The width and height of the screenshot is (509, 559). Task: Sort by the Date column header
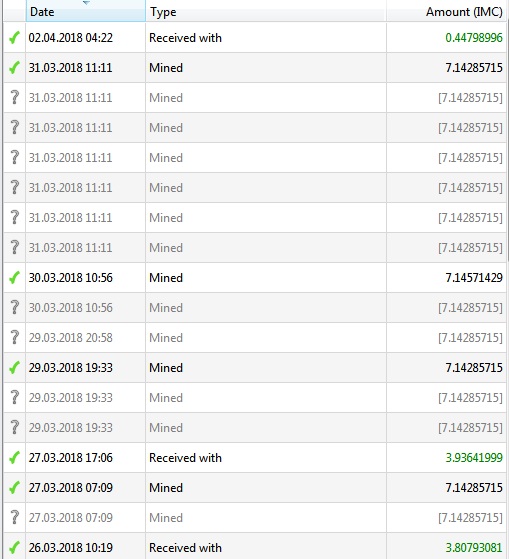(86, 11)
